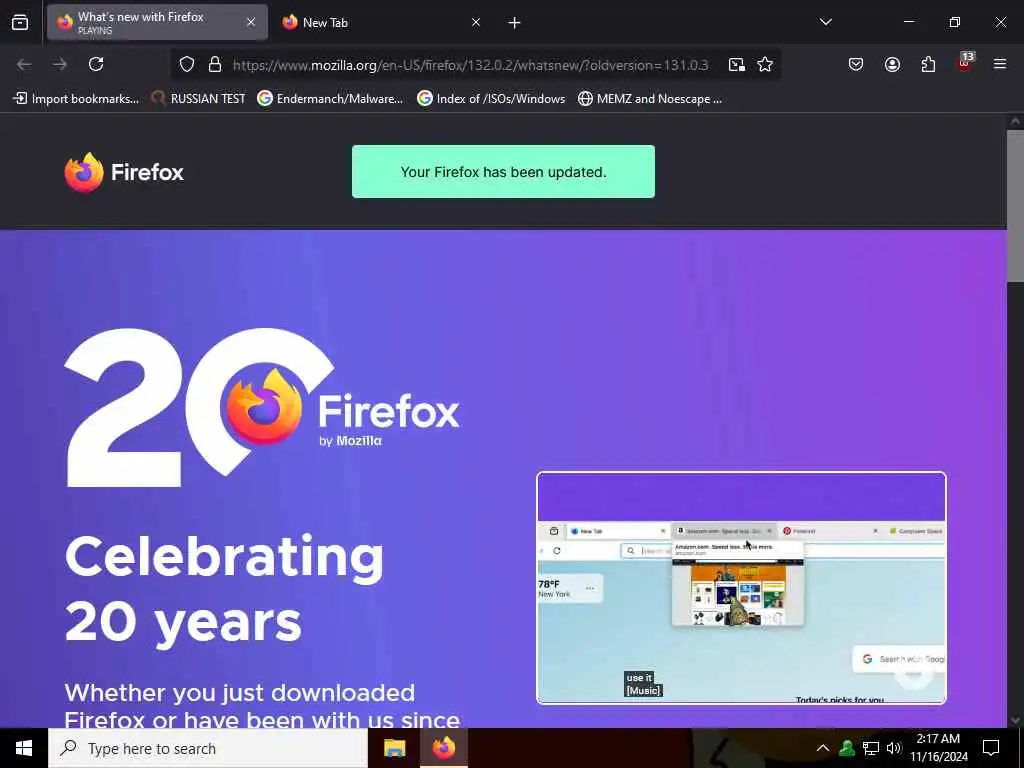
Task: Open the green user tray icon
Action: tap(847, 748)
